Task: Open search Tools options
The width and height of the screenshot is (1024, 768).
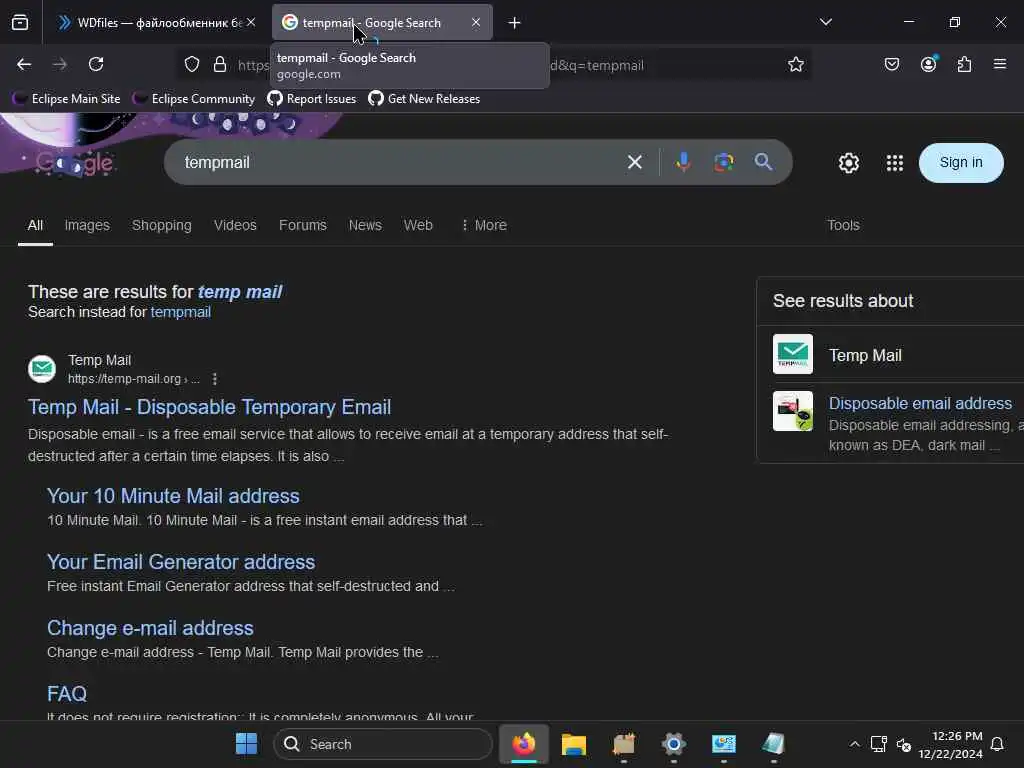Action: click(843, 225)
